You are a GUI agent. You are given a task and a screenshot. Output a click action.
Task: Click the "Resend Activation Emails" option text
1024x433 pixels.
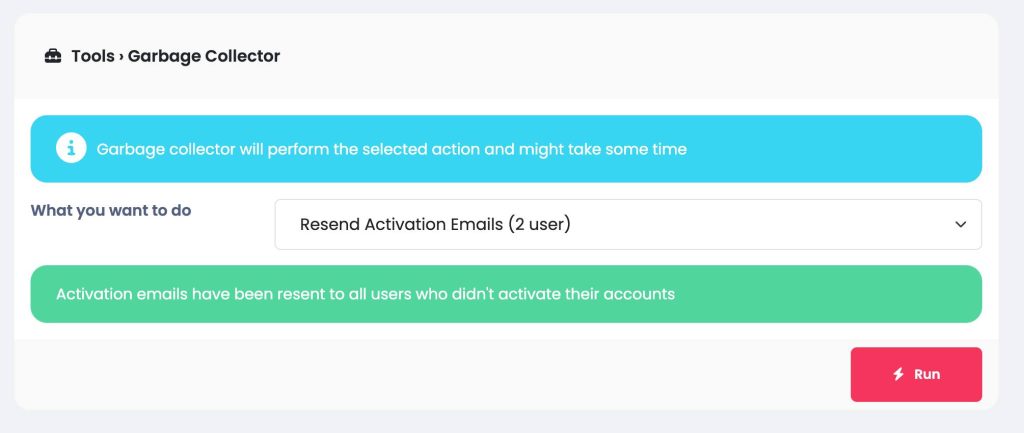(402, 225)
